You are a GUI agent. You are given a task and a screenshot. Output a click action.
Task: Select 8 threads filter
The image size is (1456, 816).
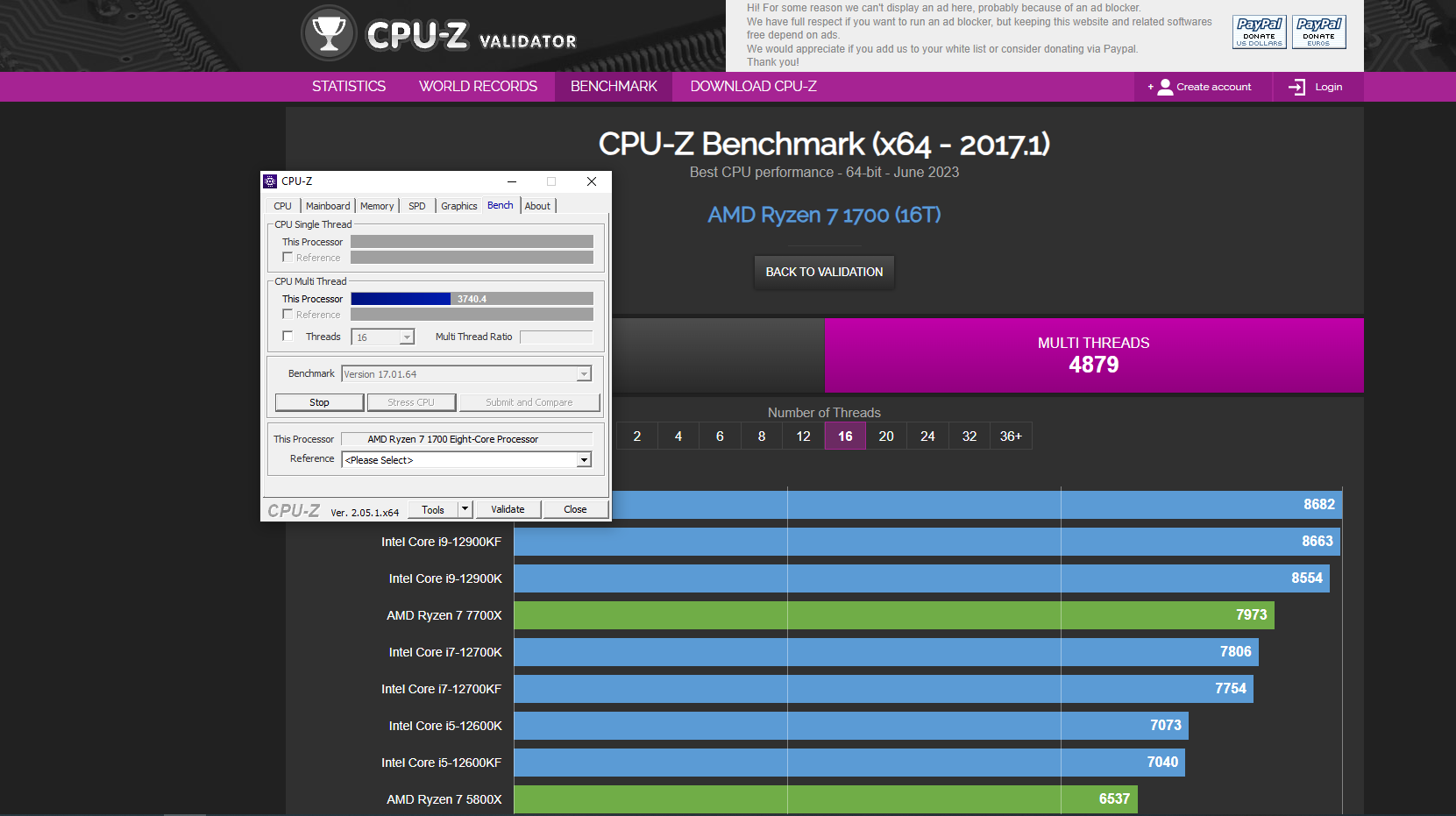pyautogui.click(x=762, y=436)
